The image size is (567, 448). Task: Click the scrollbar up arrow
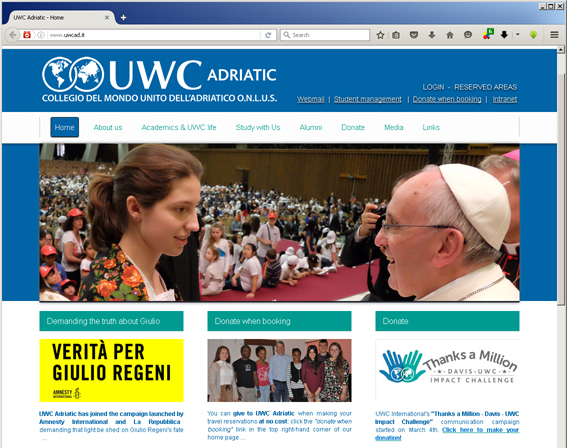pos(561,50)
